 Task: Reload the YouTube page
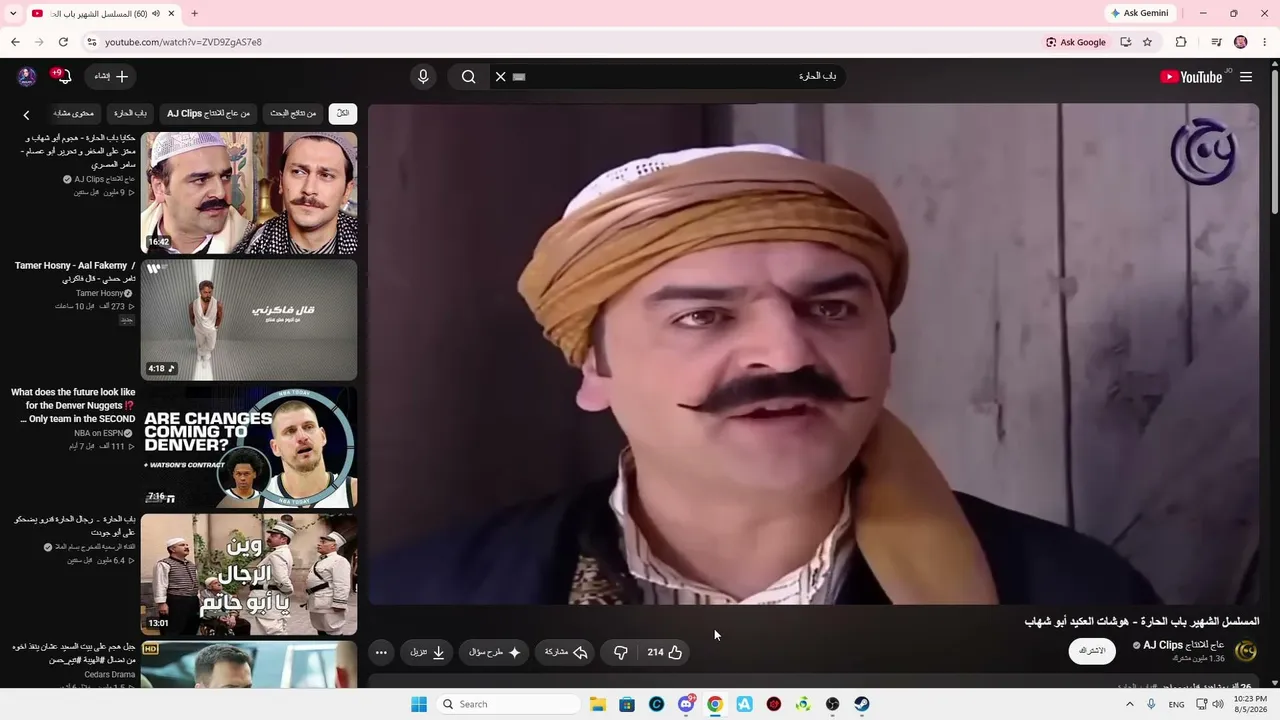click(63, 42)
